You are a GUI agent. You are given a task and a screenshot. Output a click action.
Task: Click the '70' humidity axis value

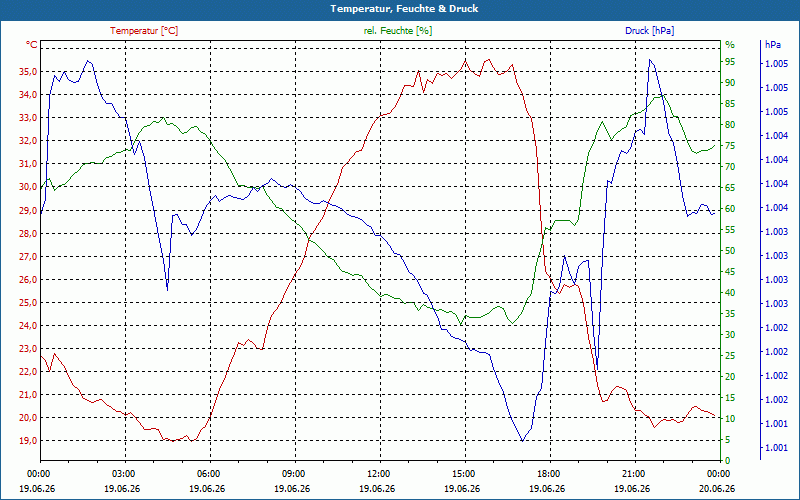730,167
